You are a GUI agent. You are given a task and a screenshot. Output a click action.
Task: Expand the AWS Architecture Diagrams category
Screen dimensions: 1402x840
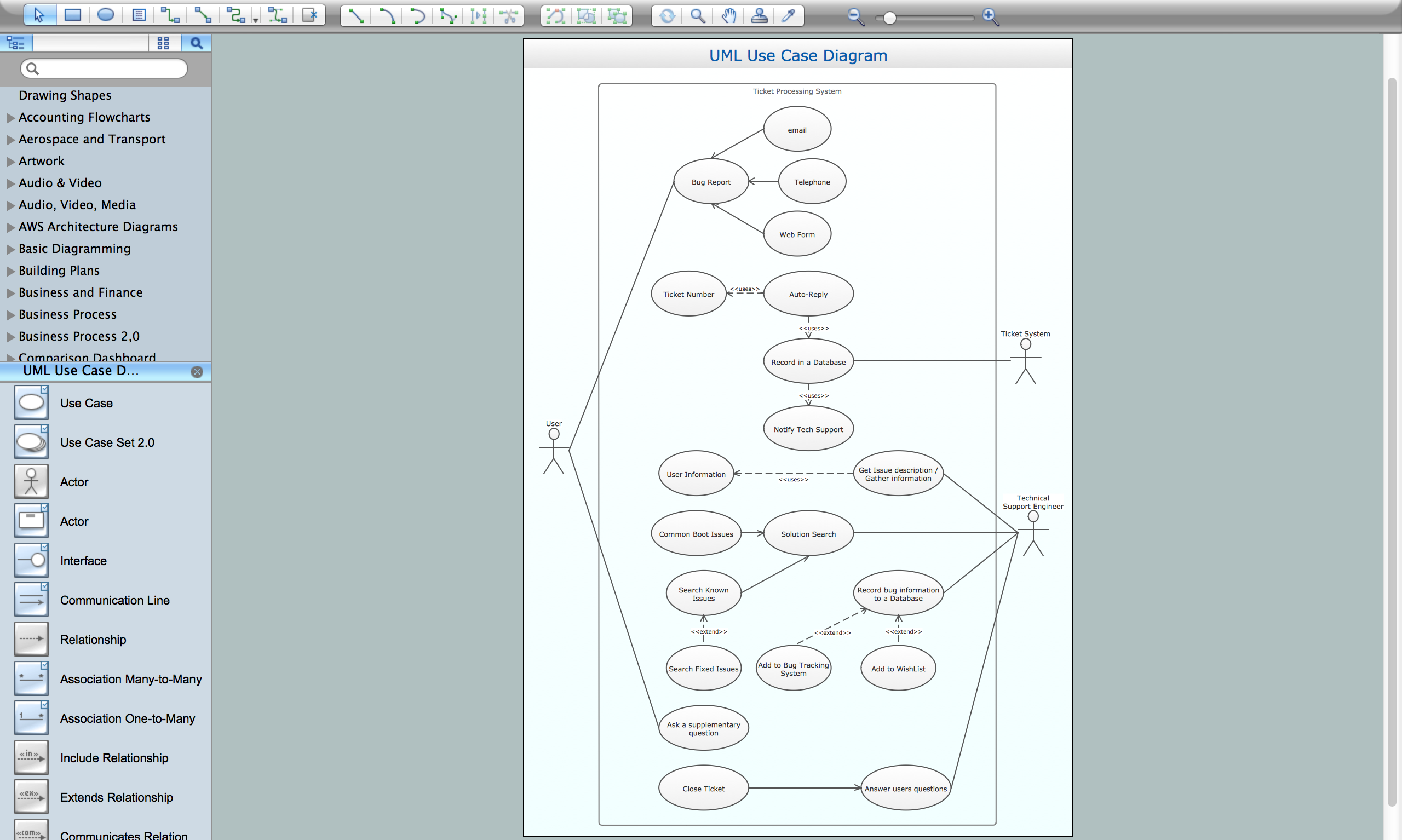(11, 228)
